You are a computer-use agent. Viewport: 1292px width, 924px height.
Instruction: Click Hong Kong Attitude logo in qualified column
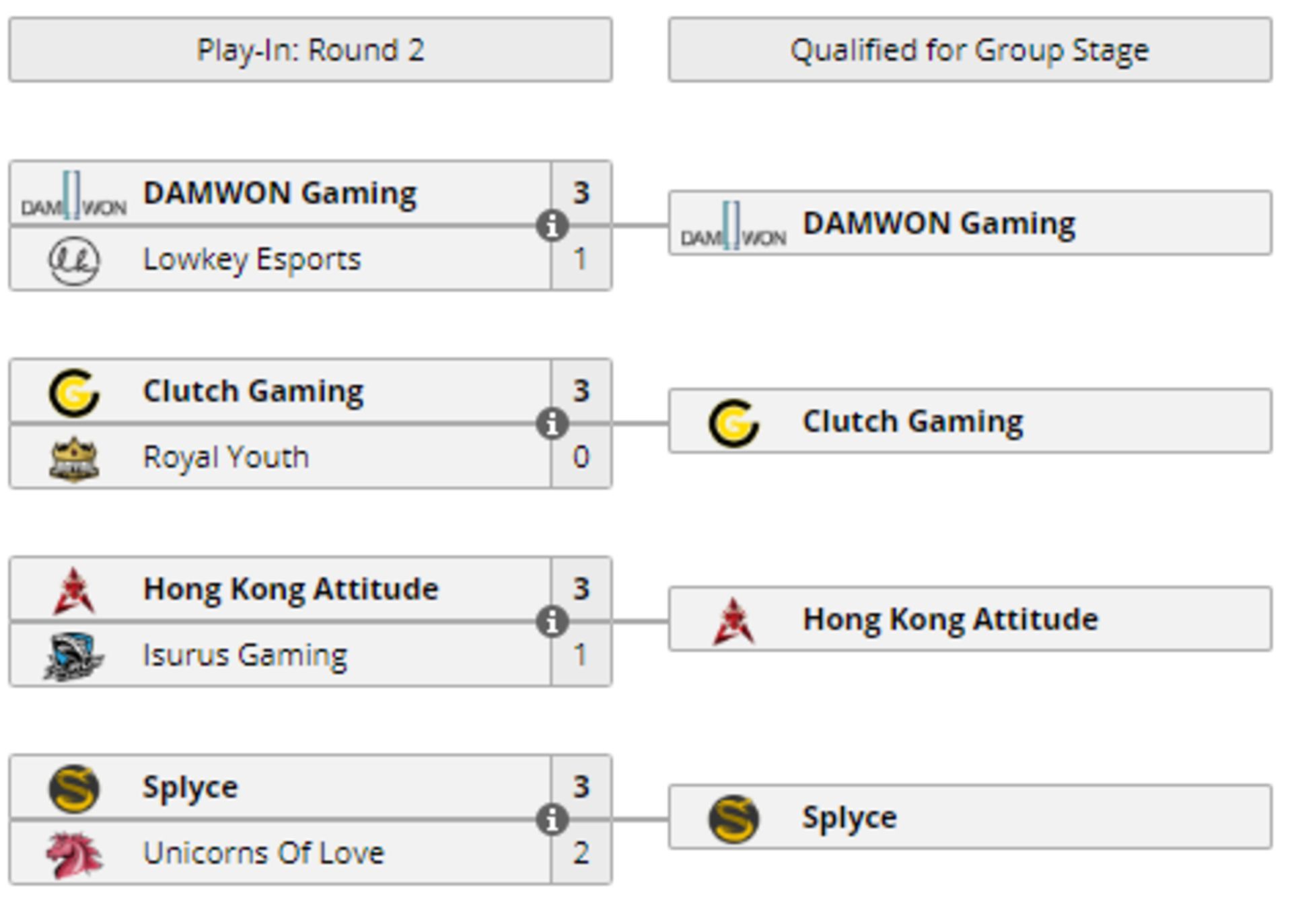tap(733, 620)
